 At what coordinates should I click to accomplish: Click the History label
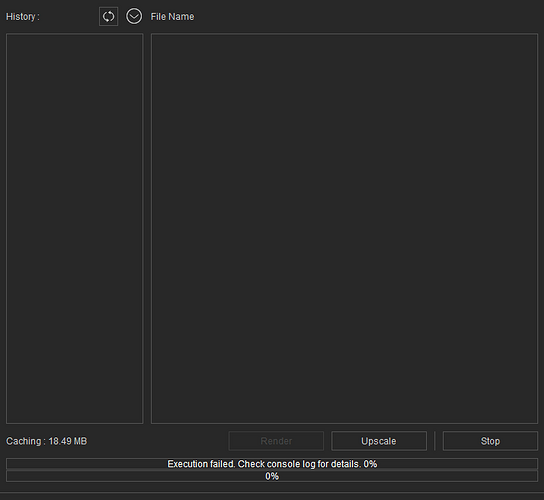[x=23, y=17]
